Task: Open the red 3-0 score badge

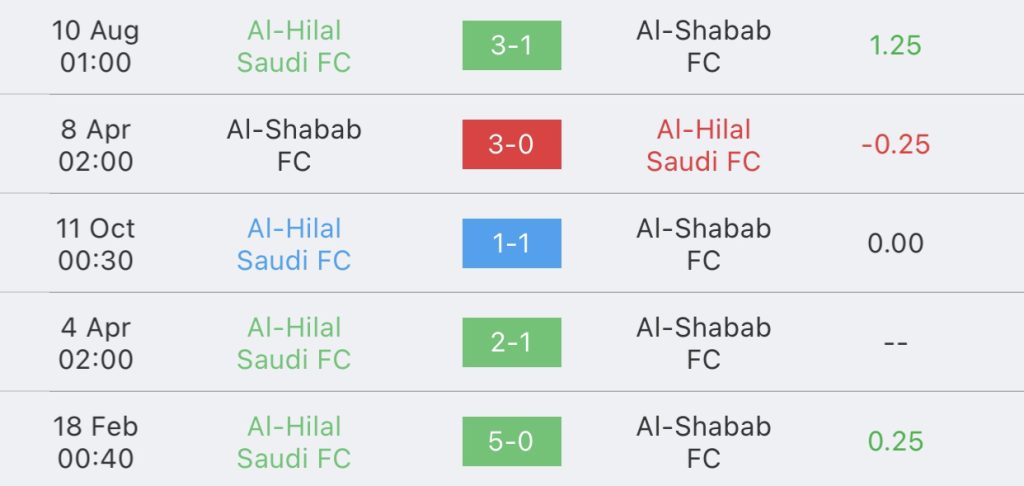Action: tap(511, 144)
